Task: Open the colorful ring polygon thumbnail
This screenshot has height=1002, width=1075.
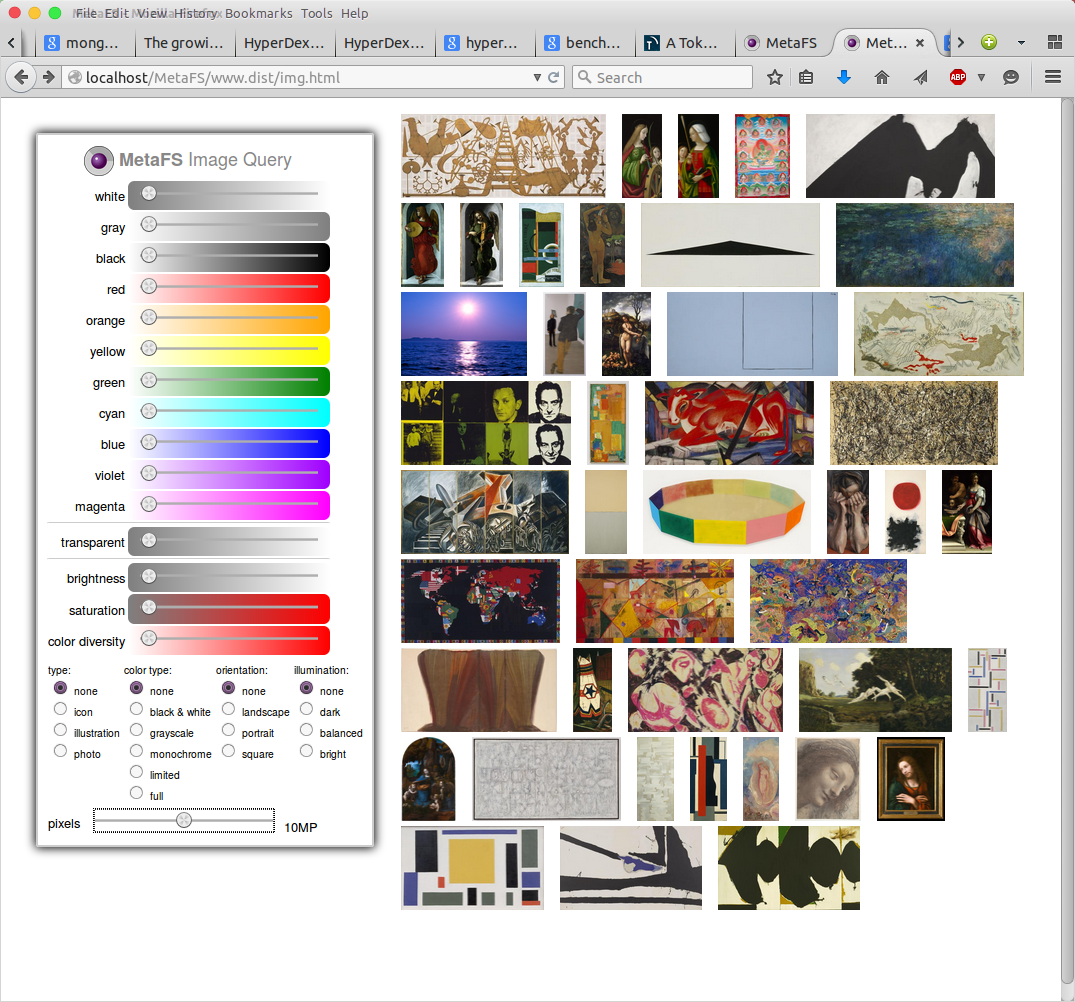Action: (727, 512)
